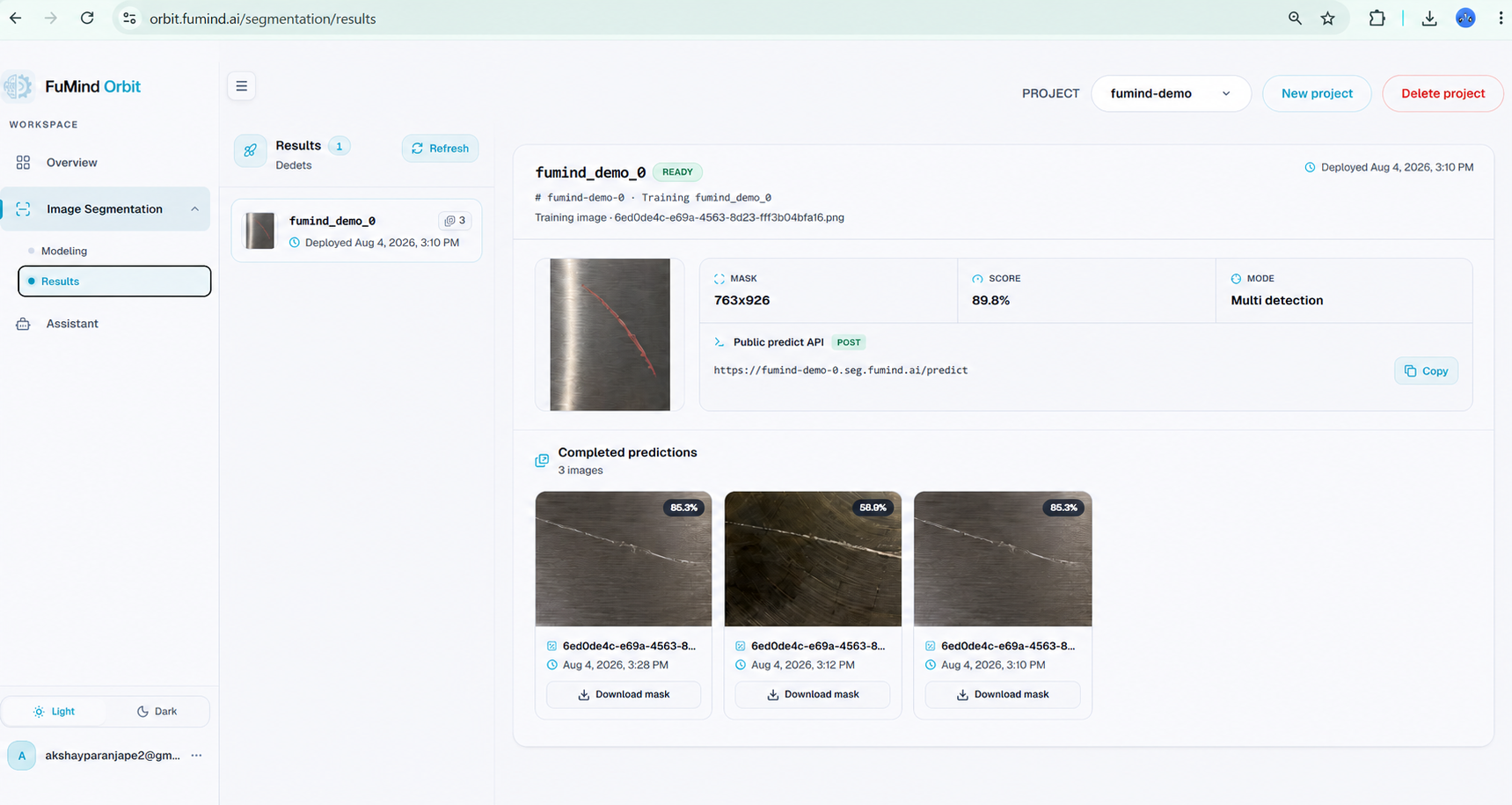The image size is (1512, 805).
Task: Select the fumind_demo_0 result card
Action: point(356,231)
